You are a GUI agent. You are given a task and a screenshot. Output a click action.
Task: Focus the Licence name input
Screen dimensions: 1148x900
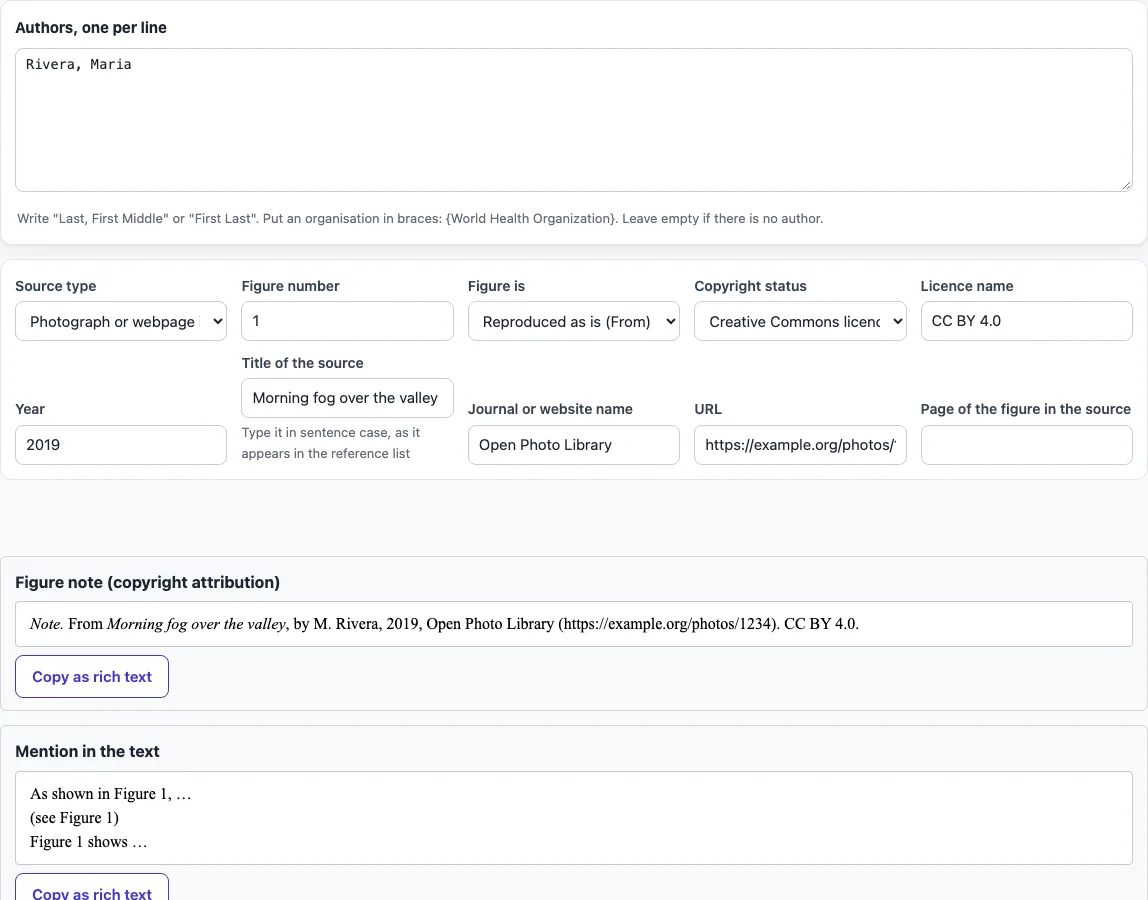(1026, 321)
